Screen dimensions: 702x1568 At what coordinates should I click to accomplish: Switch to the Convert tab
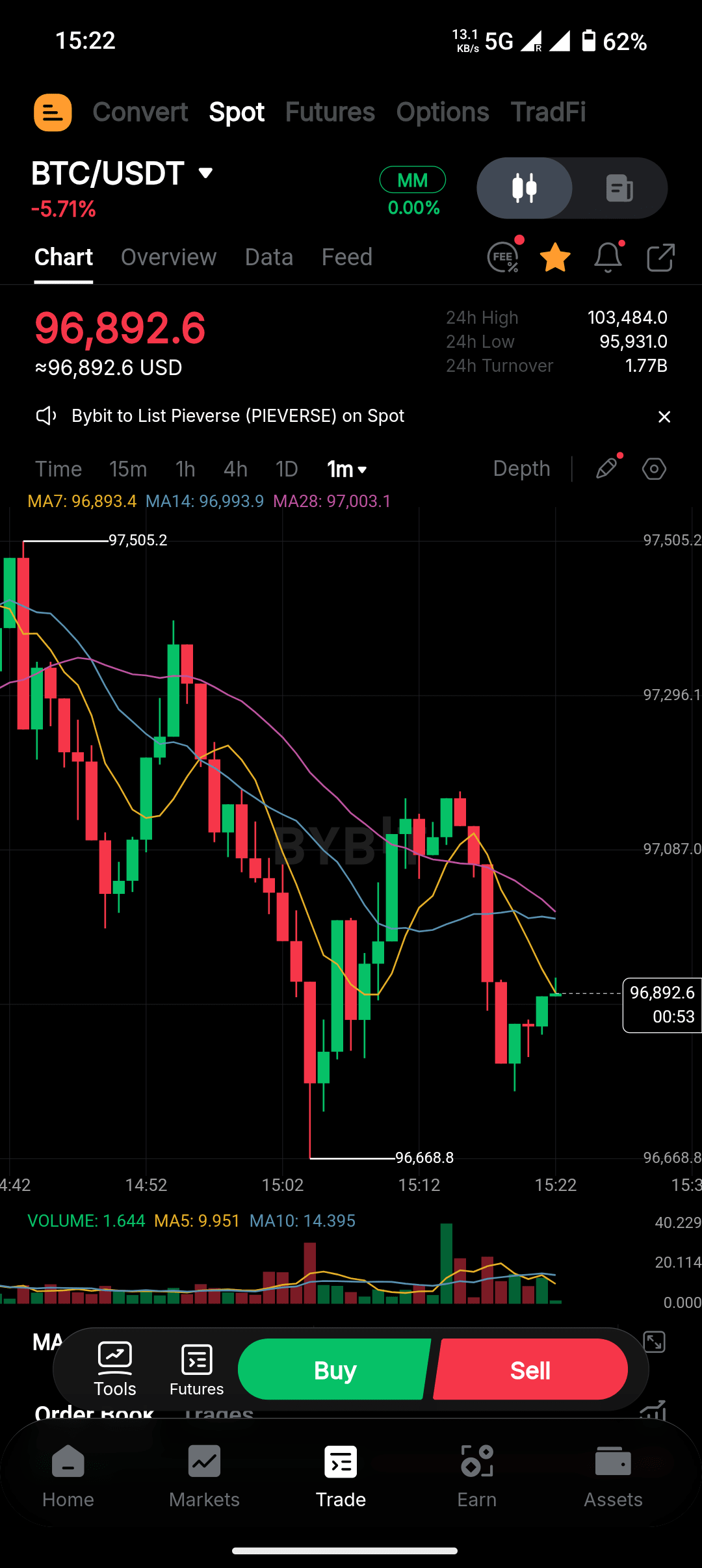(x=140, y=112)
